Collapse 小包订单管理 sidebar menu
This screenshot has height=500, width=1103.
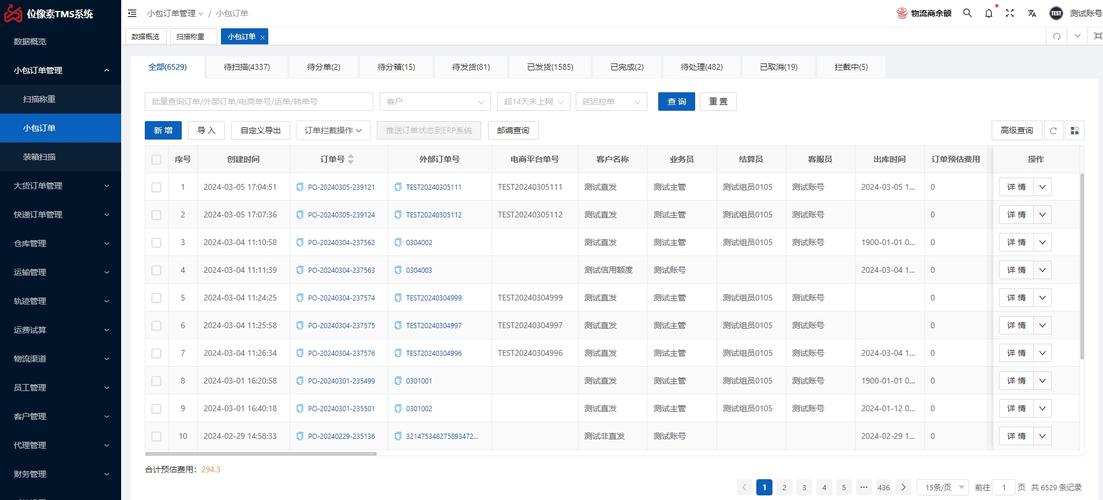[60, 70]
